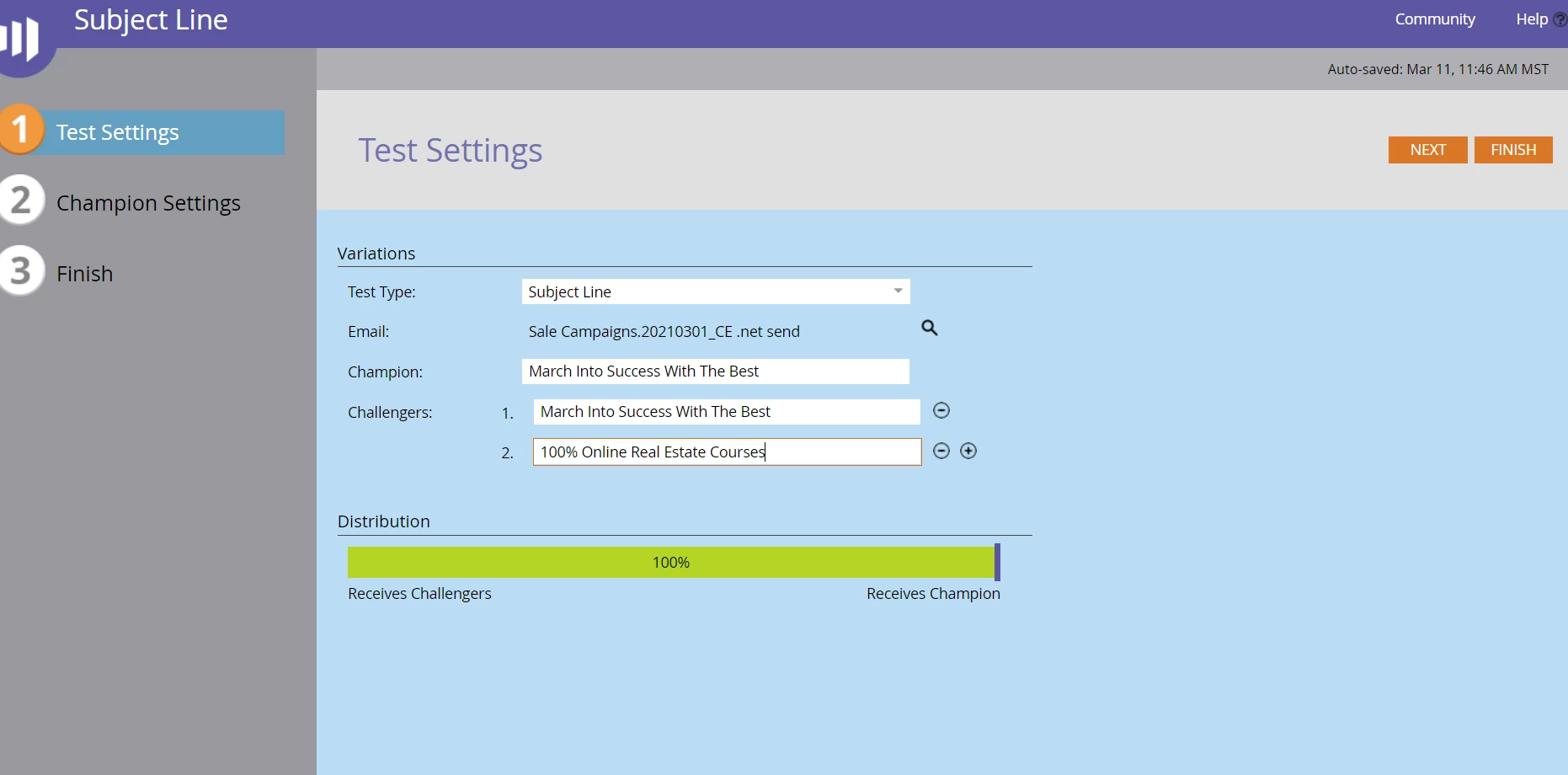The height and width of the screenshot is (775, 1568).
Task: Click the 'Receives Challengers' label
Action: (x=419, y=594)
